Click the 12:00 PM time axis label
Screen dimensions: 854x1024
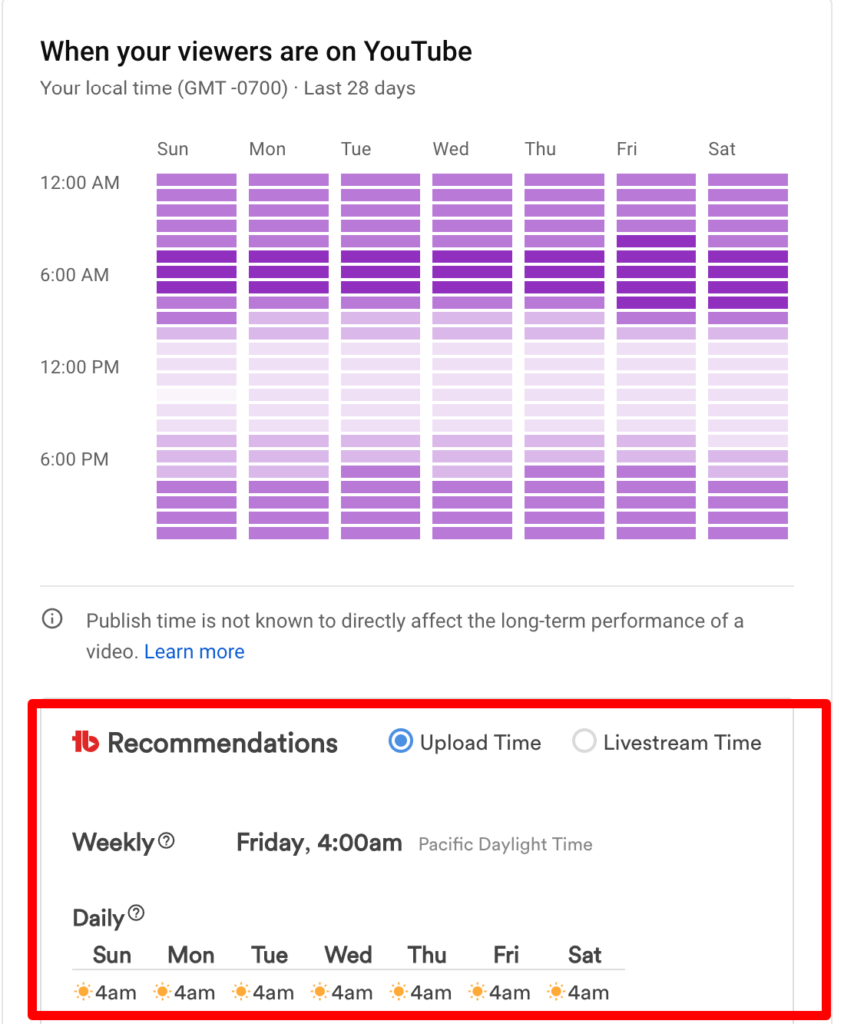[x=79, y=367]
